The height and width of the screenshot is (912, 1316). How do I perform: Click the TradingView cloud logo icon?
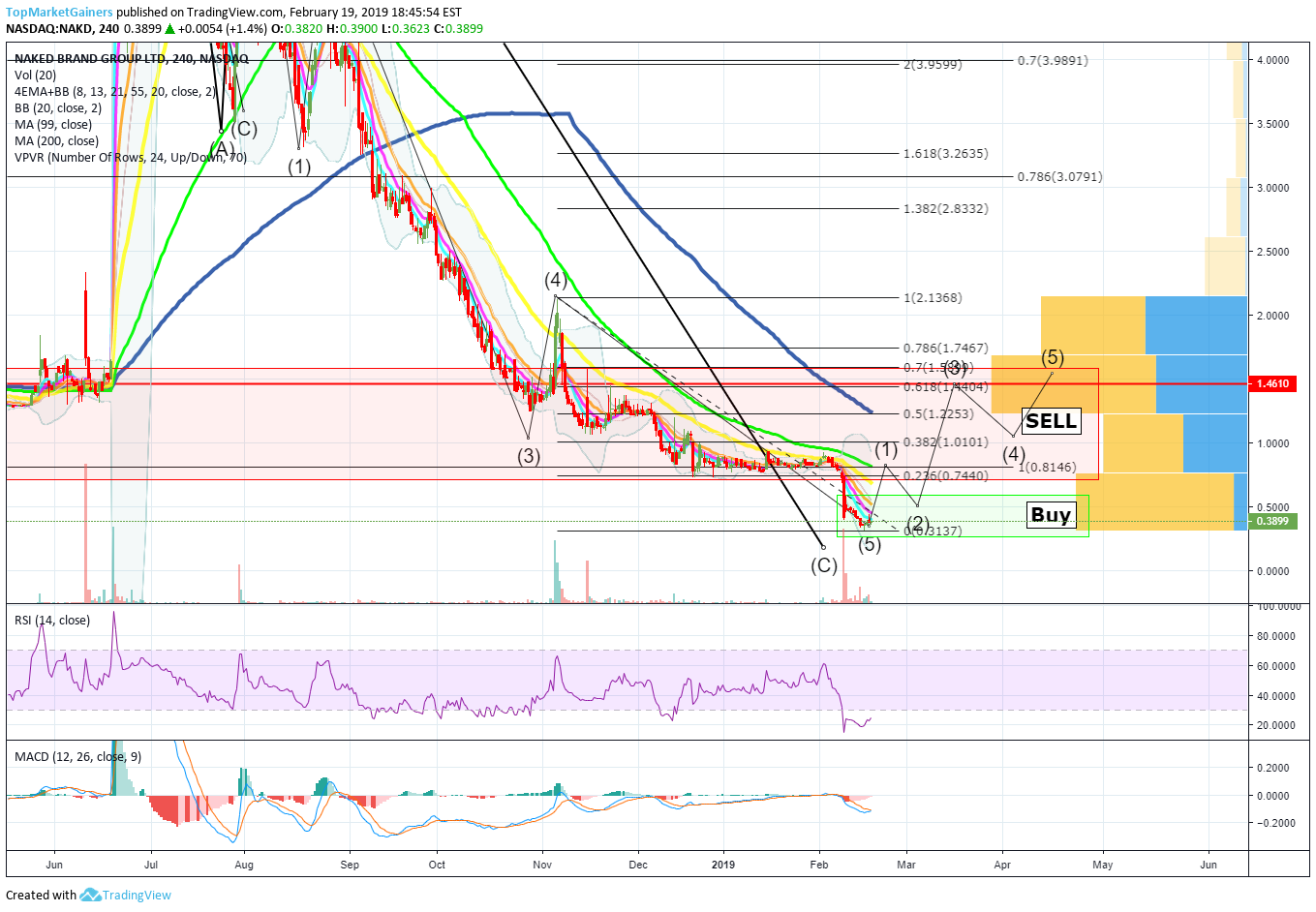(91, 896)
